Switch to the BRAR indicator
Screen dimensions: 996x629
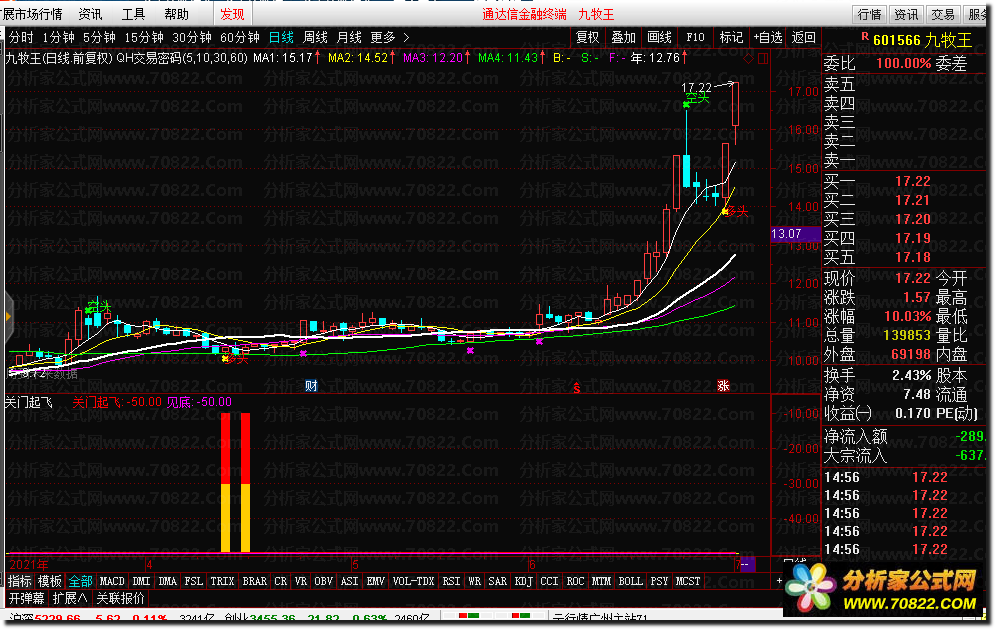255,581
